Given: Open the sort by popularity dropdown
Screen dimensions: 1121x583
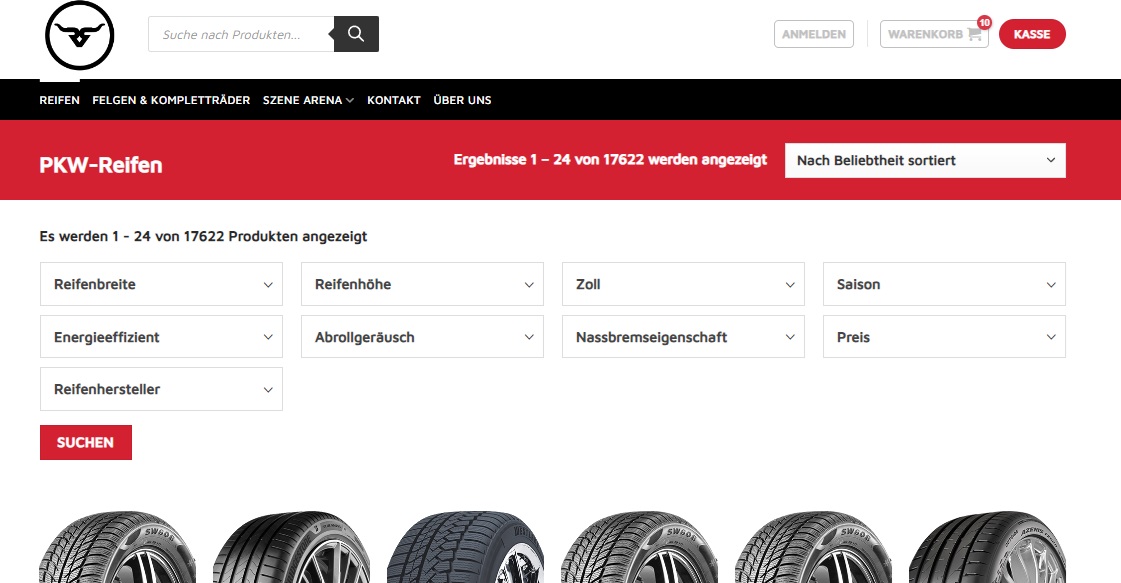Looking at the screenshot, I should 925,160.
